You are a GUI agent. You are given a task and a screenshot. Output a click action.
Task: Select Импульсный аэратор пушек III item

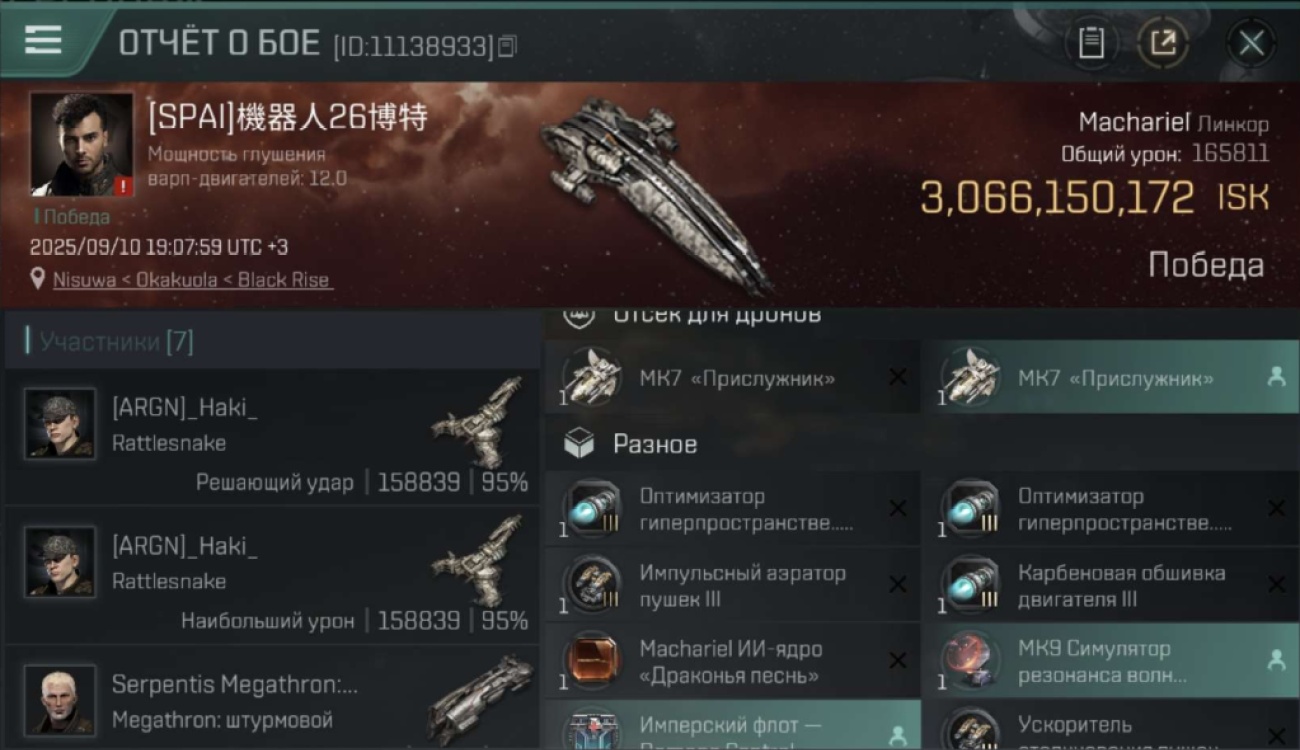coord(732,585)
